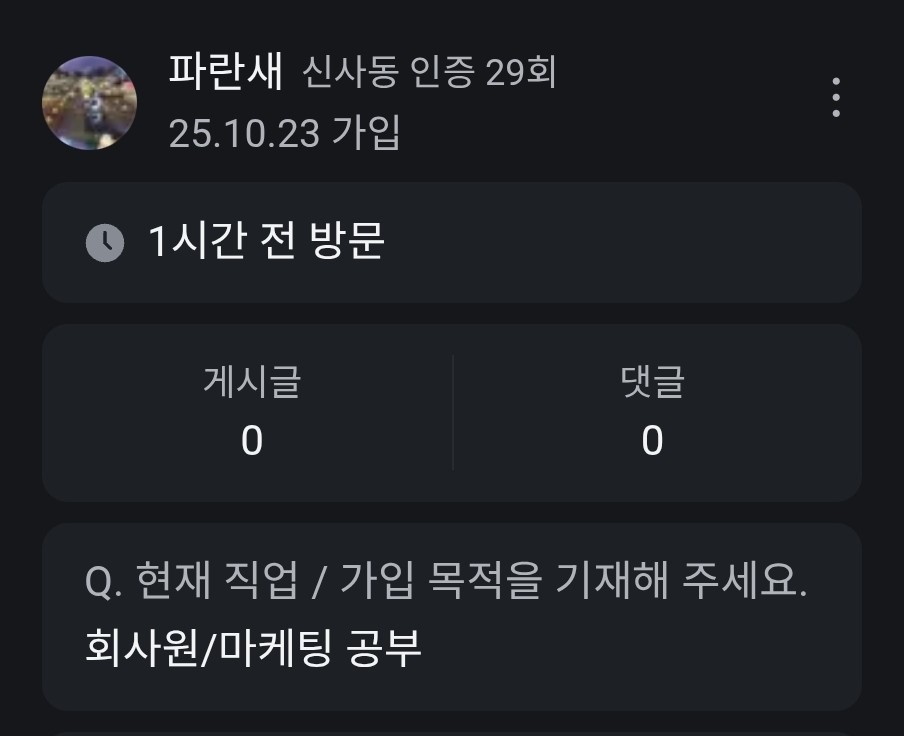Screen dimensions: 904x736
Task: Click the 25.10.23 가입 join date
Action: coord(284,132)
